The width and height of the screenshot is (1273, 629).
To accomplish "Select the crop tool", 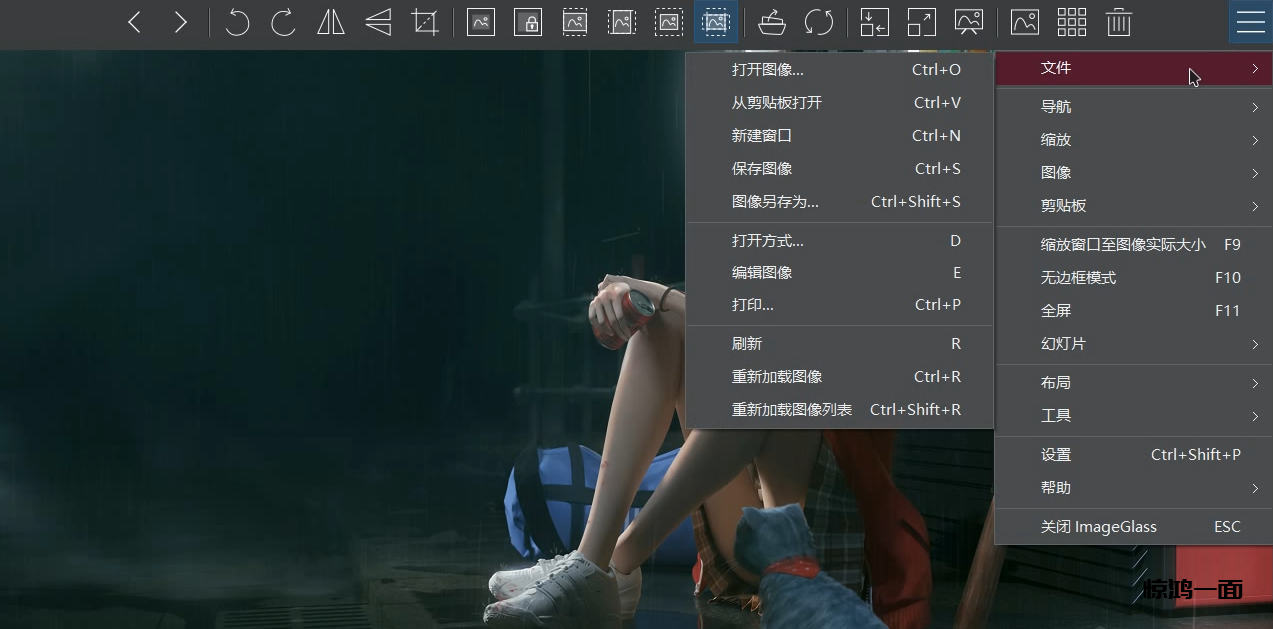I will click(x=425, y=22).
